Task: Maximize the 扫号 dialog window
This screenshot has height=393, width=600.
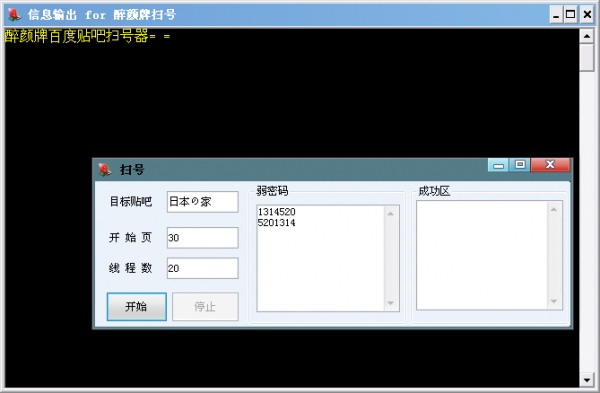Action: [x=520, y=165]
